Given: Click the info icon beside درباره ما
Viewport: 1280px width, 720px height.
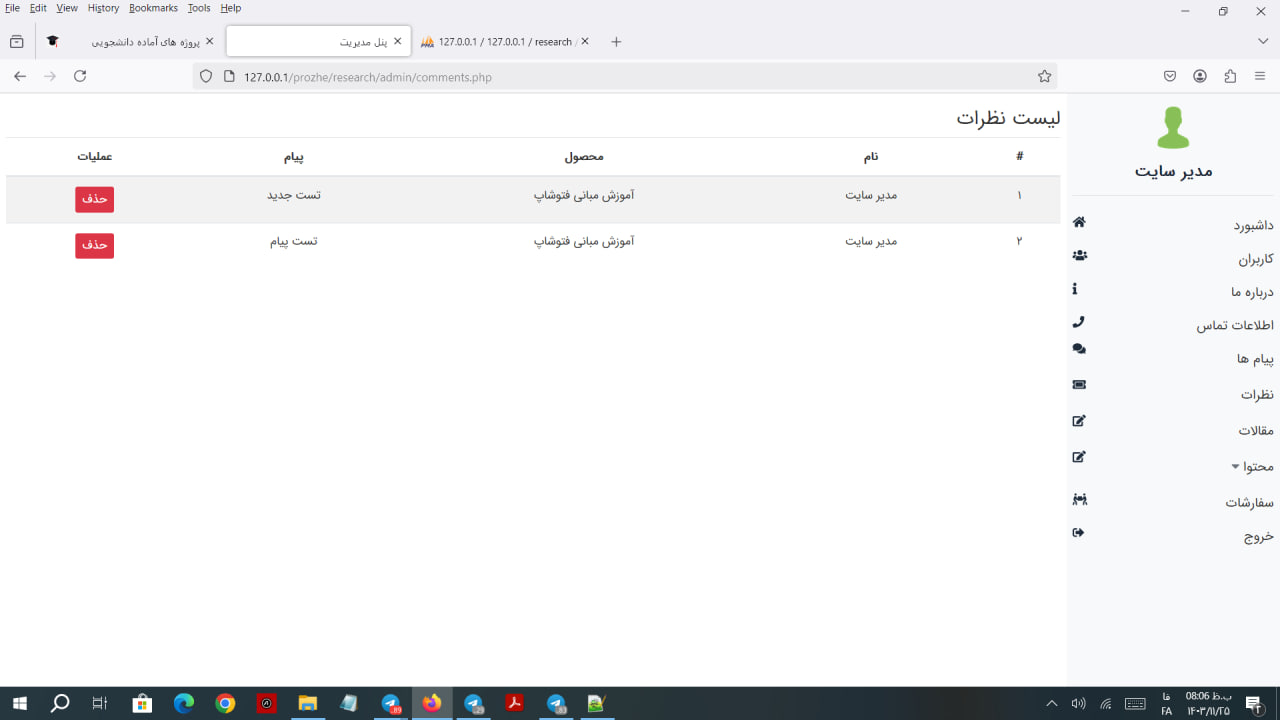Looking at the screenshot, I should [x=1075, y=288].
